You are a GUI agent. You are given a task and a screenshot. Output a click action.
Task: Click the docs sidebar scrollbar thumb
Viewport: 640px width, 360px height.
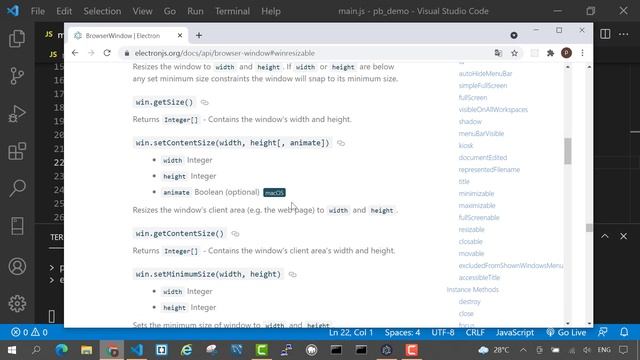[x=568, y=151]
